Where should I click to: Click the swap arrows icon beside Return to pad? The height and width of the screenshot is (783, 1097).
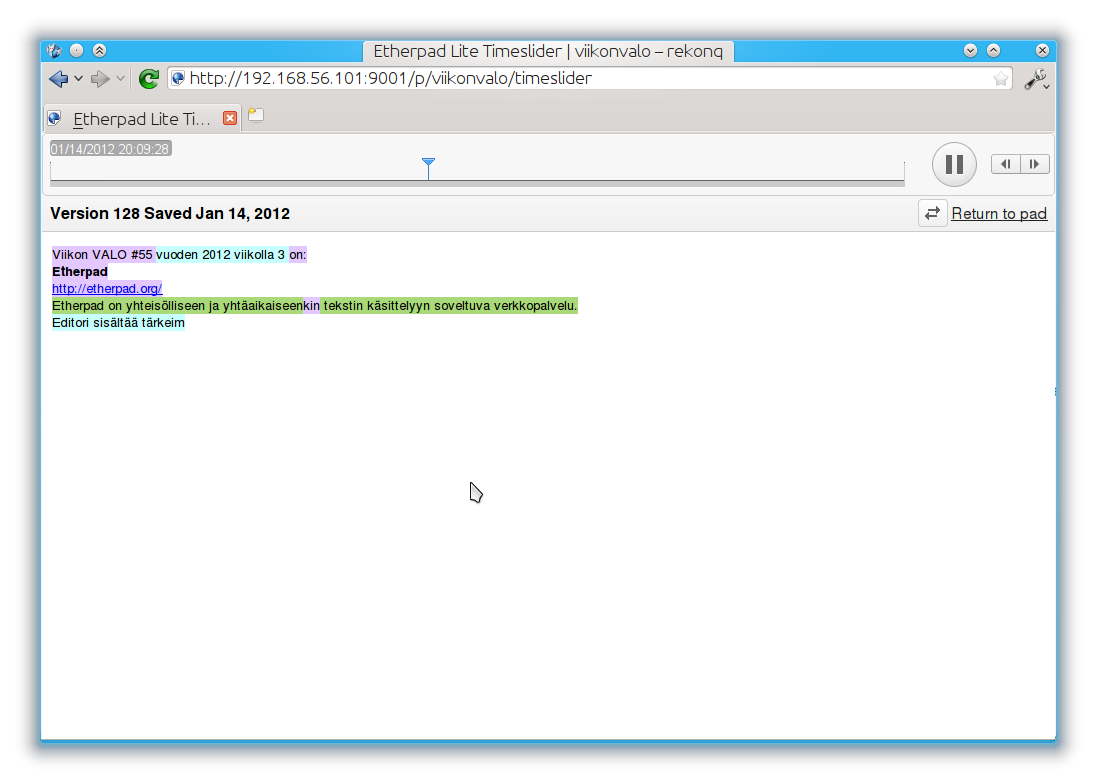[x=933, y=213]
